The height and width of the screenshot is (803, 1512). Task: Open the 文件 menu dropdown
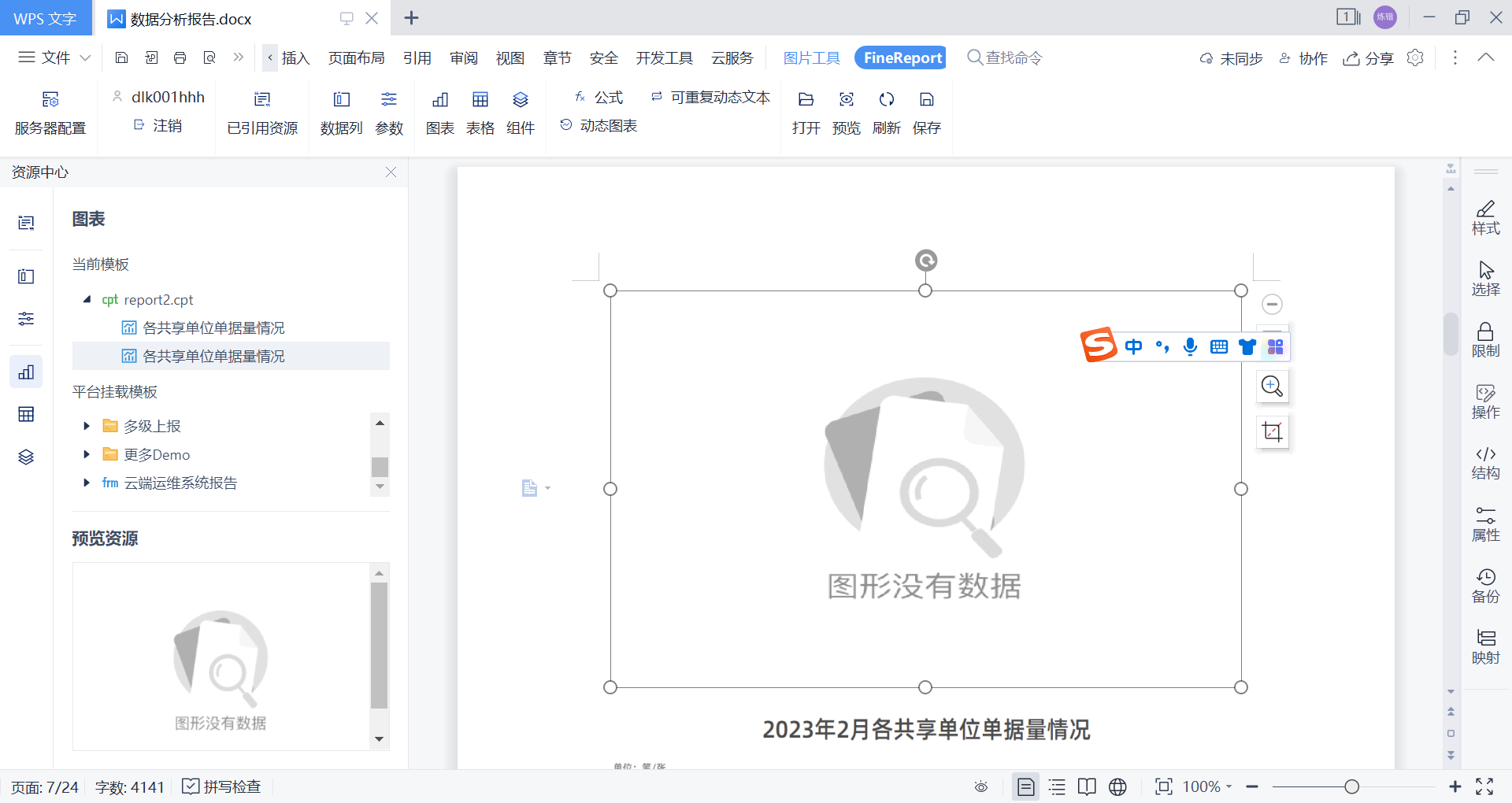54,57
